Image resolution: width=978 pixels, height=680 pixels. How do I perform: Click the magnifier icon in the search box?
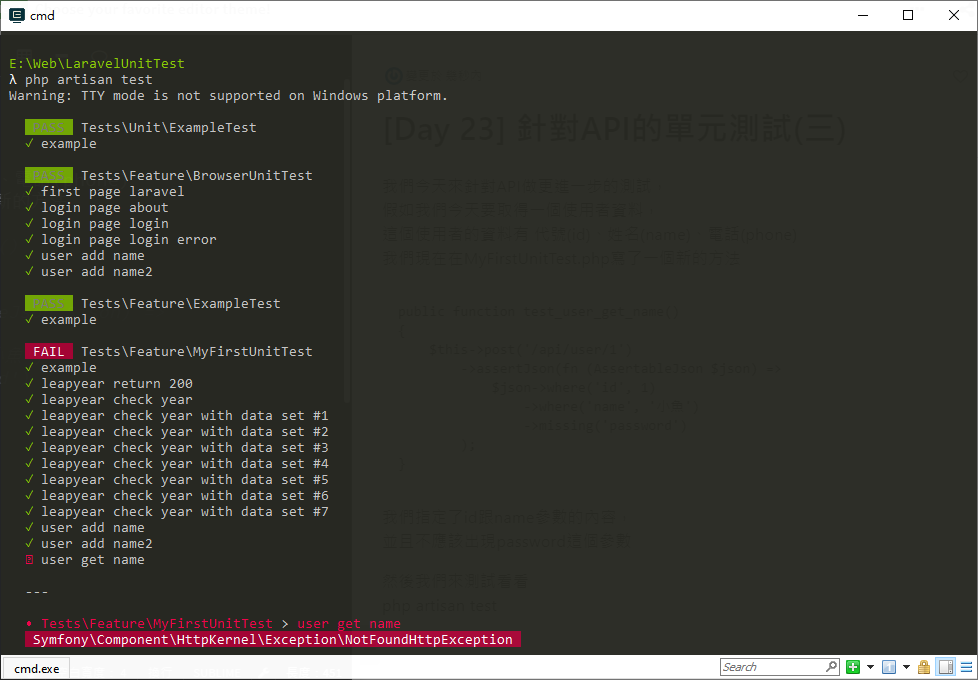[831, 666]
